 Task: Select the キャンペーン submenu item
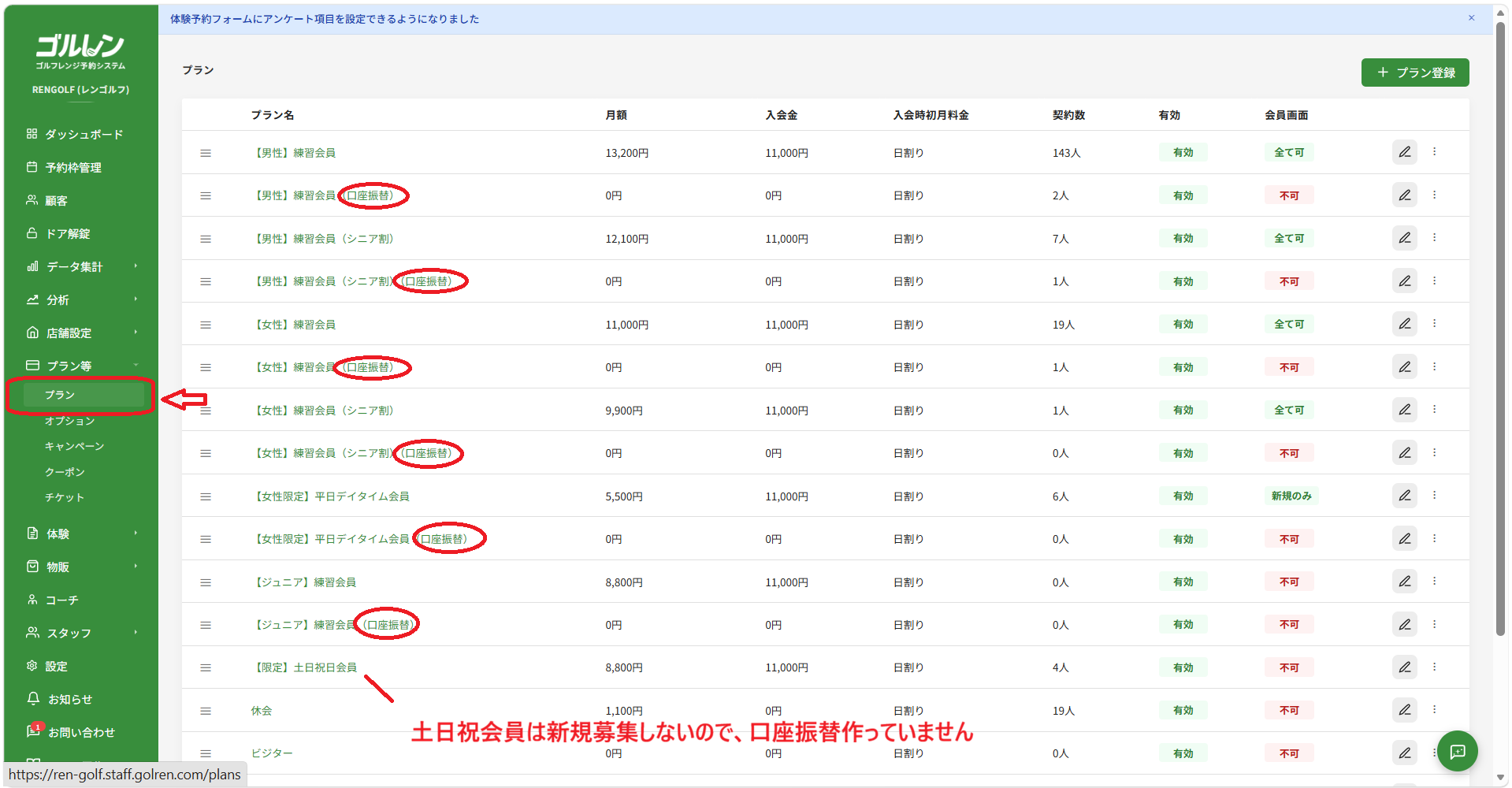[74, 446]
